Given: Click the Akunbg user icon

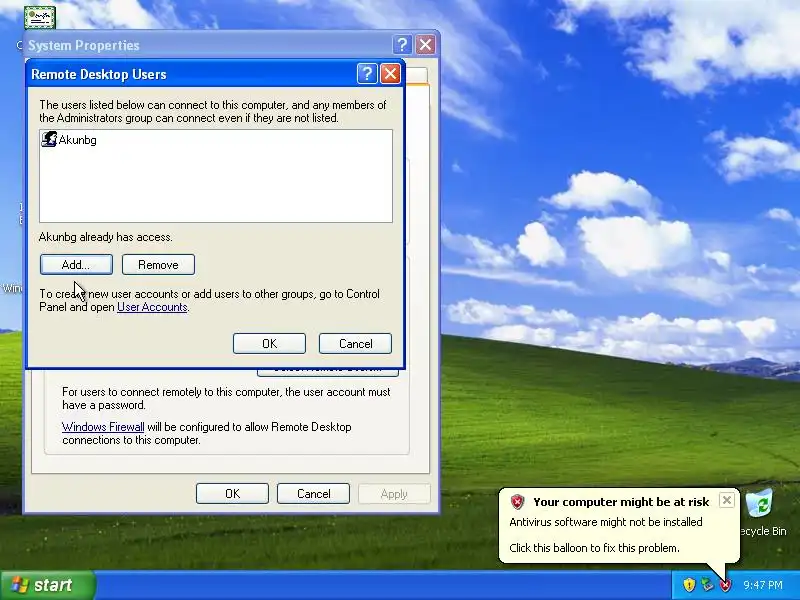Looking at the screenshot, I should [49, 139].
